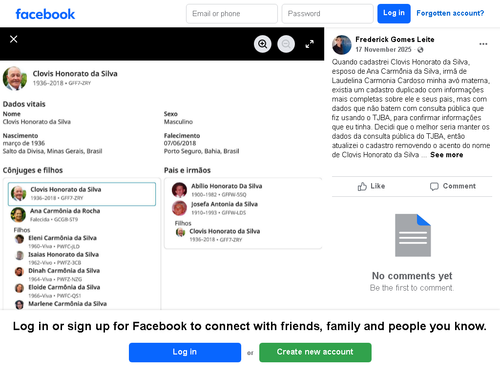This screenshot has height=375, width=500.
Task: Click the text 'Josefa Antonia da Silva'
Action: [224, 204]
